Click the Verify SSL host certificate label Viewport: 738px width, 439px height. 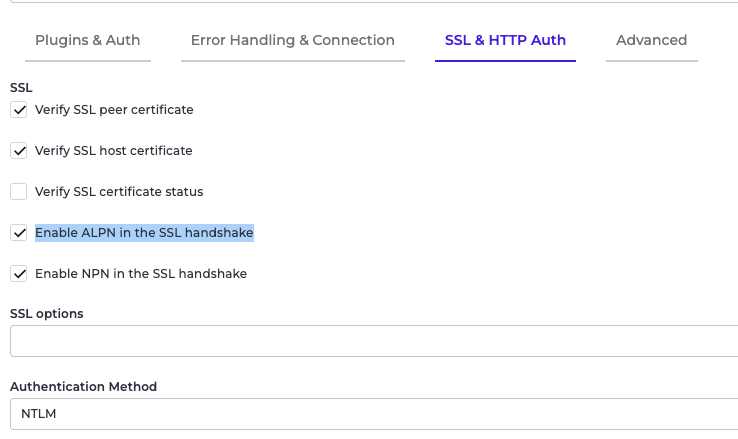point(113,151)
